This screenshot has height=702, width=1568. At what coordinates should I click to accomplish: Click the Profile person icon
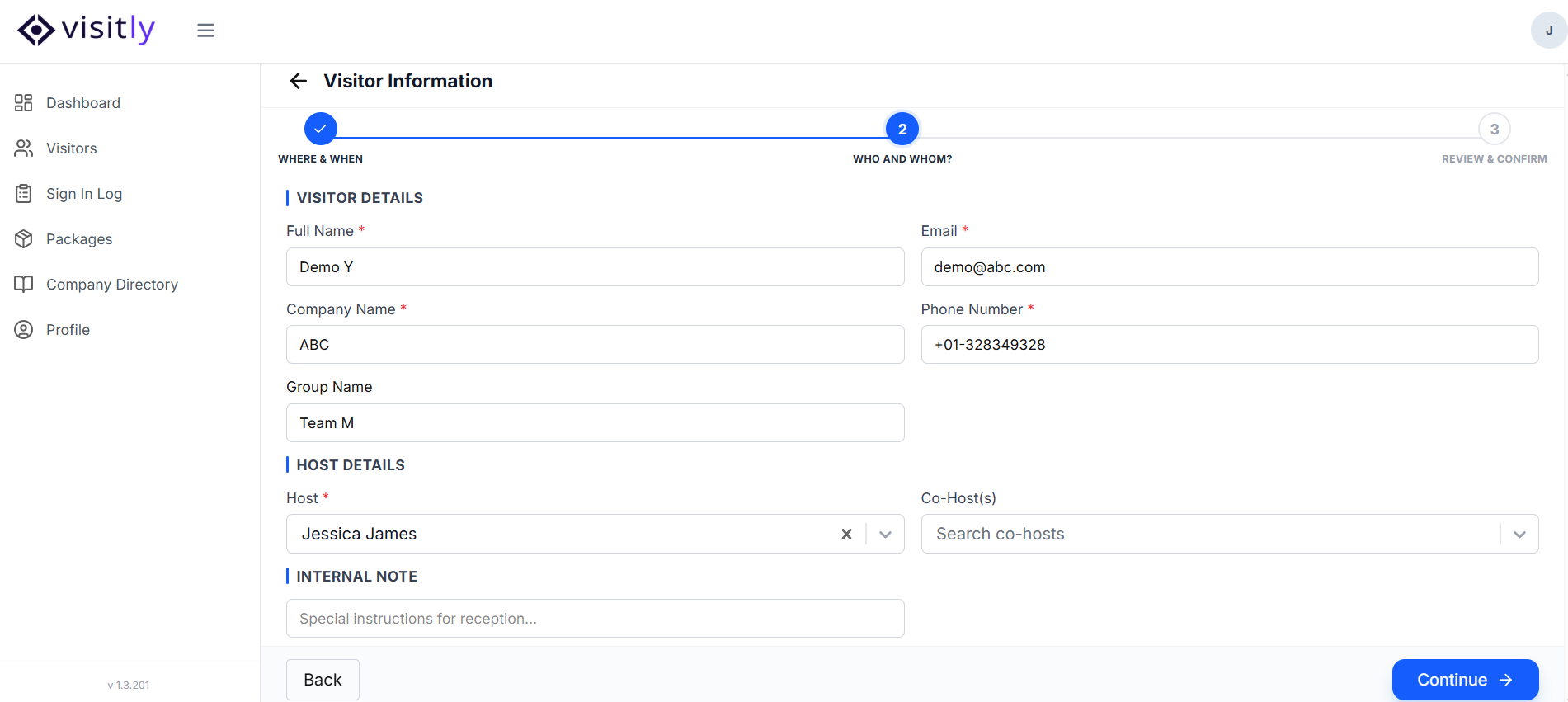pos(24,330)
